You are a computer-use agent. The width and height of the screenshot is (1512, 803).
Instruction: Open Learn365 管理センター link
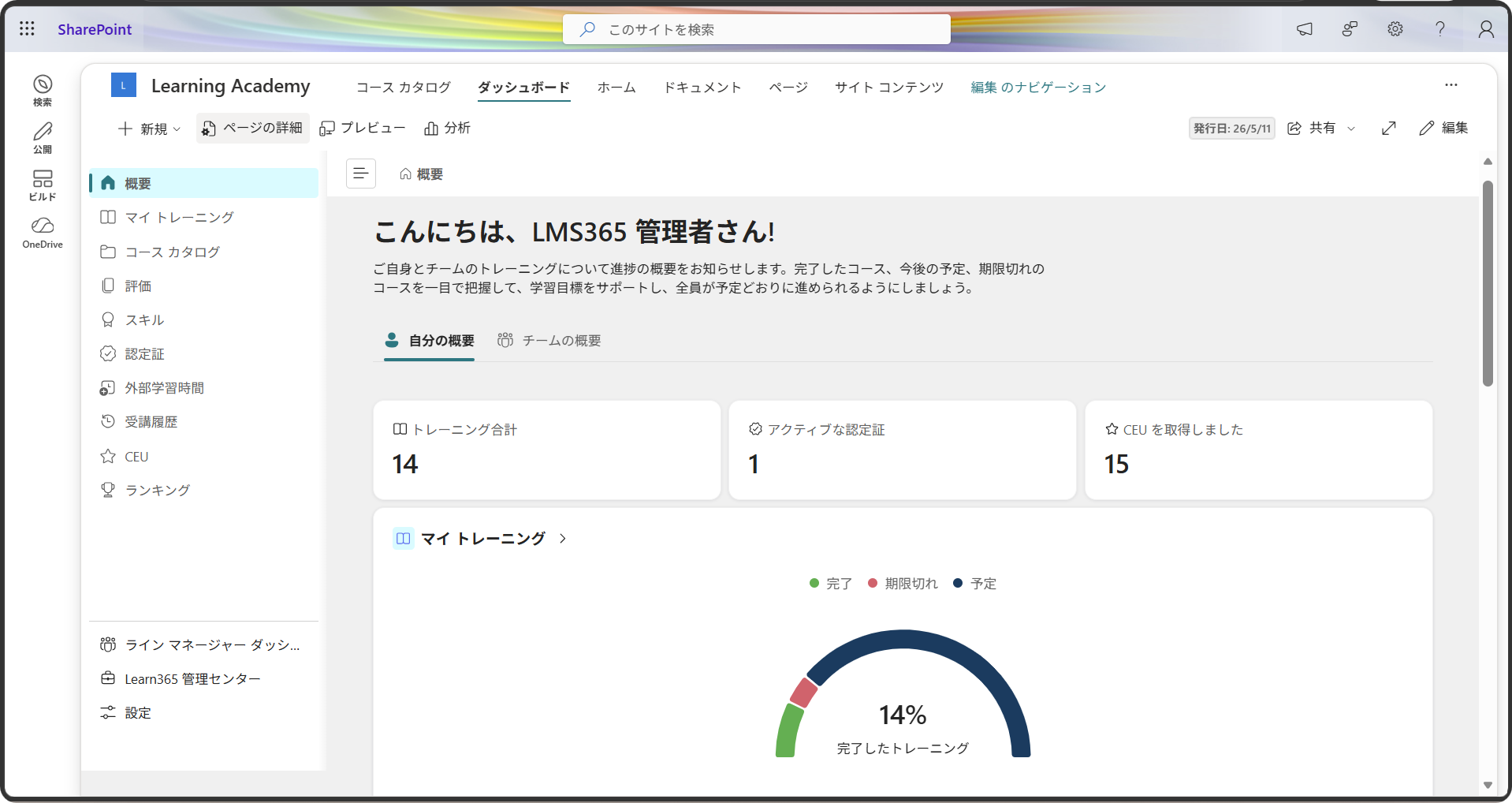coord(204,679)
